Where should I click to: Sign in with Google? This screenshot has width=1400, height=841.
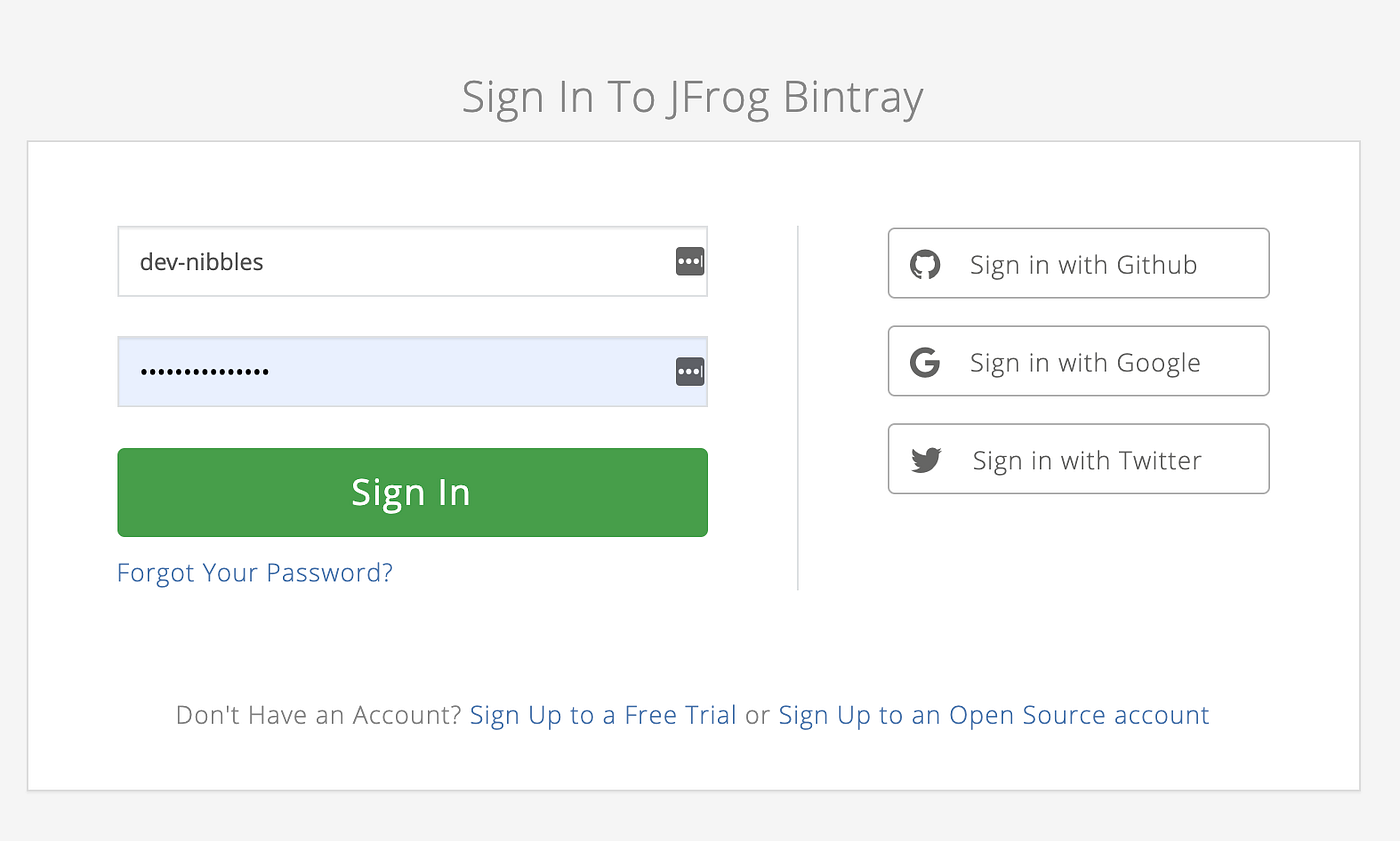pos(1078,361)
